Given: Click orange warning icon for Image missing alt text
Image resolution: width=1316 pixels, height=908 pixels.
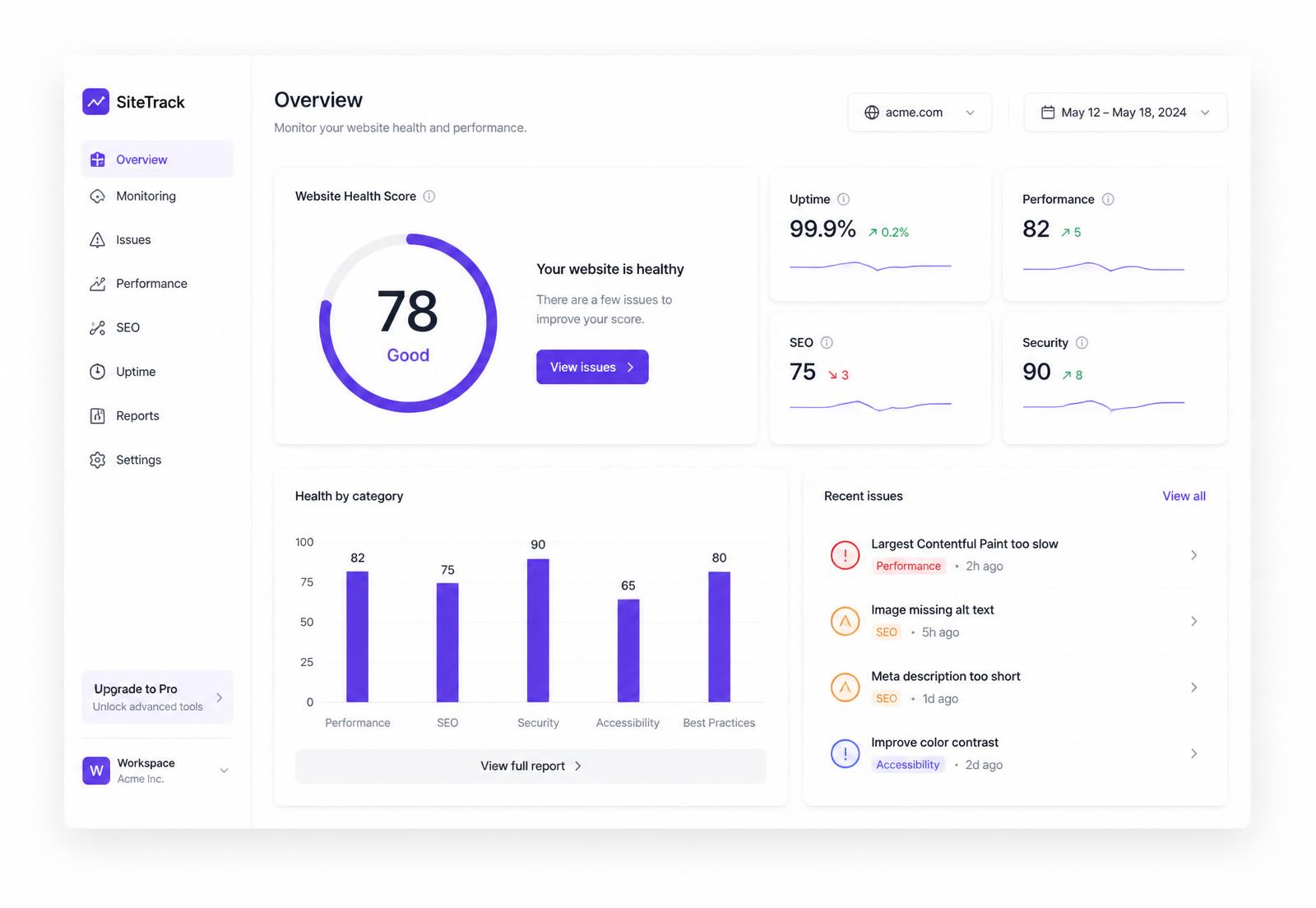Looking at the screenshot, I should click(845, 621).
